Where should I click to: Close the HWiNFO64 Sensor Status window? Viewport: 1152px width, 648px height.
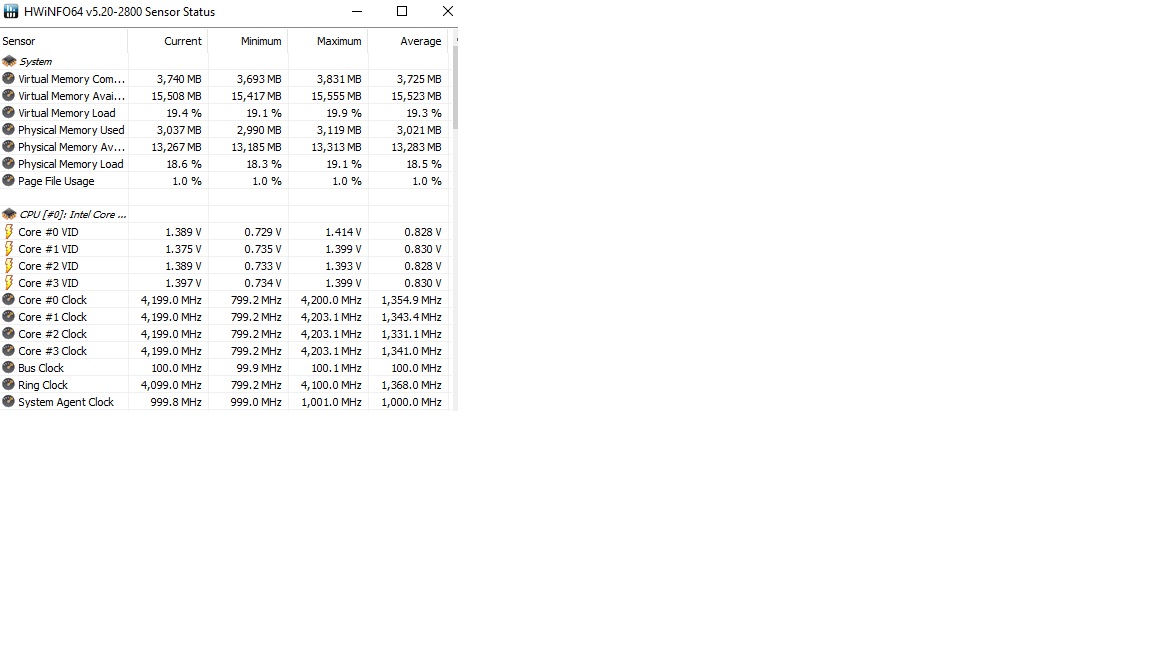click(447, 11)
